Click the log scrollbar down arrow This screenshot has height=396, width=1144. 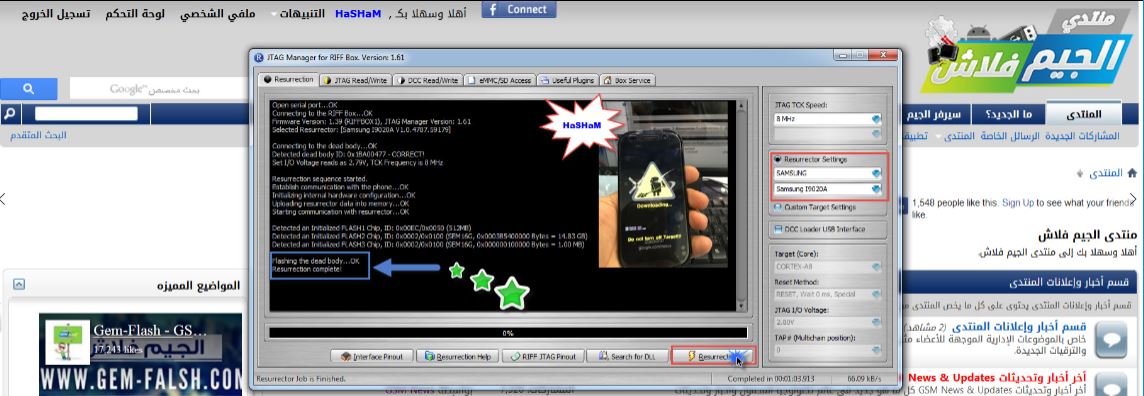click(741, 306)
